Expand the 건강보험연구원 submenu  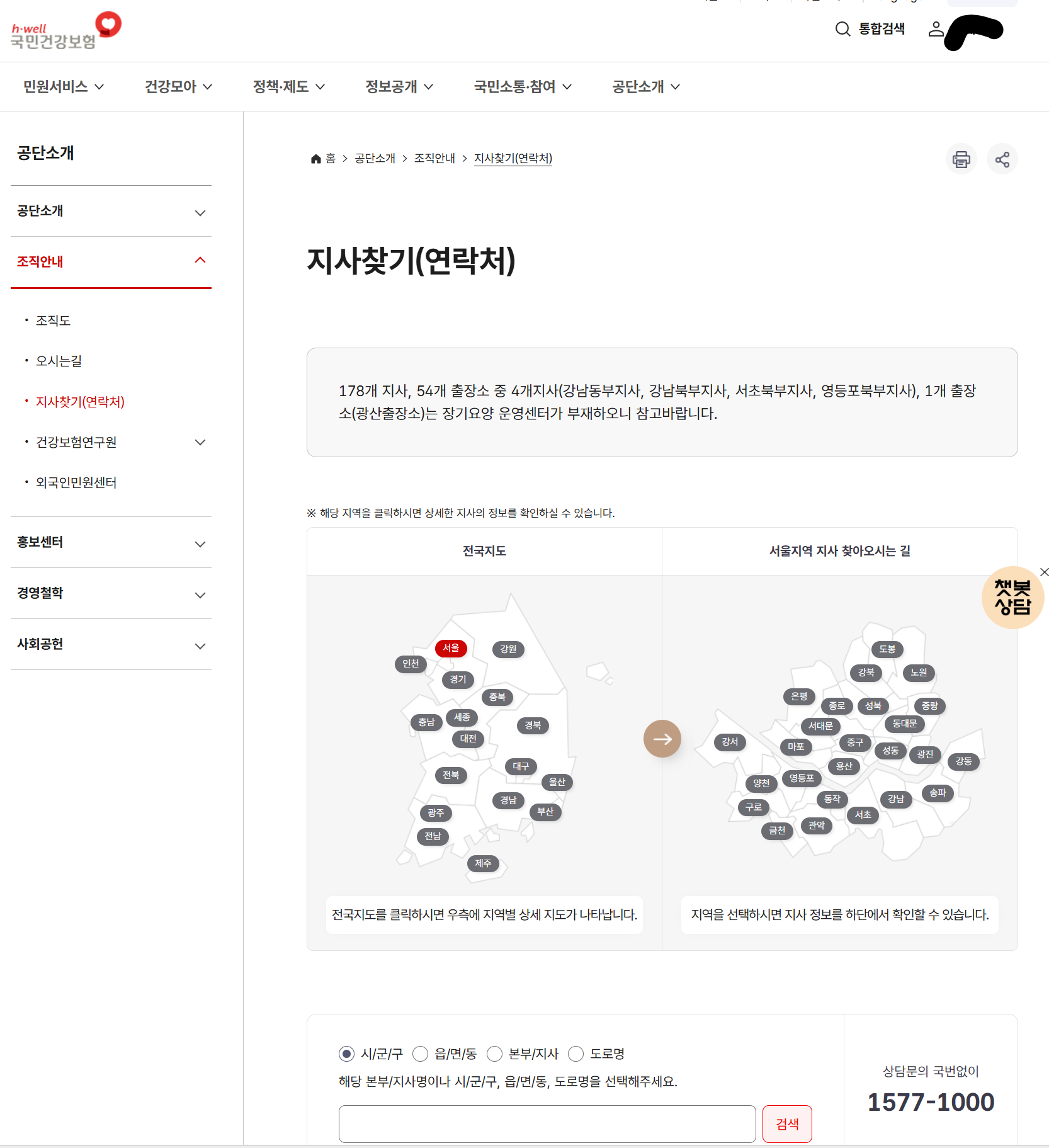200,442
